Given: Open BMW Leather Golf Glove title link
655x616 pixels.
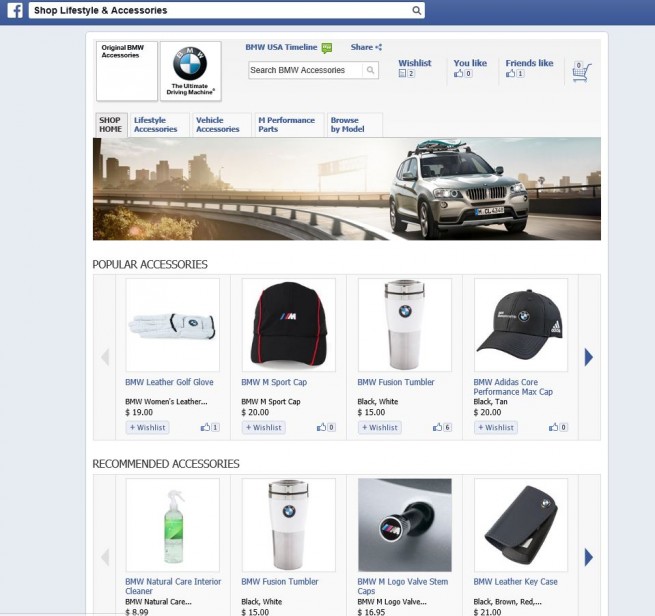Looking at the screenshot, I should (169, 382).
